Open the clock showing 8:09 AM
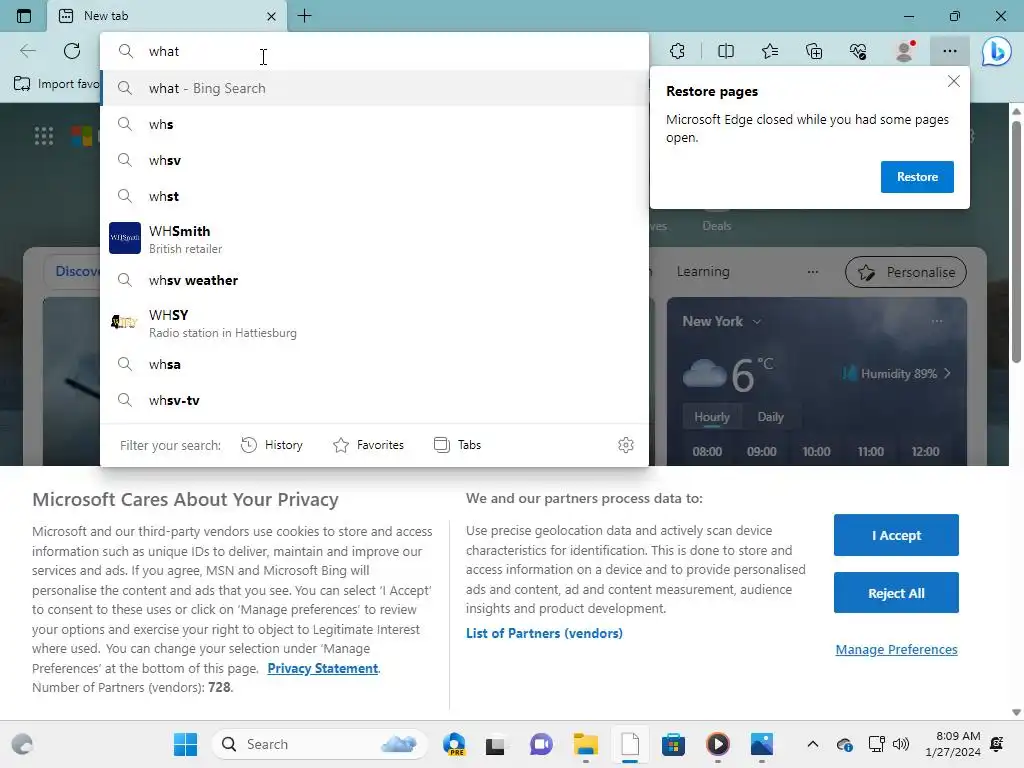1024x768 pixels. [x=953, y=744]
